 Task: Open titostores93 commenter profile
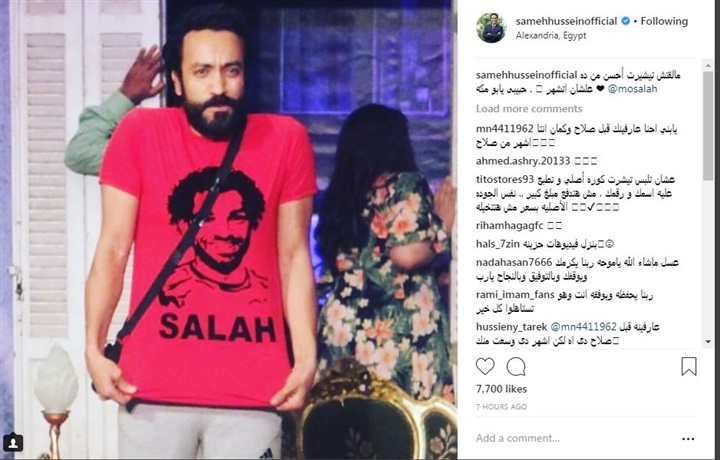click(x=505, y=179)
